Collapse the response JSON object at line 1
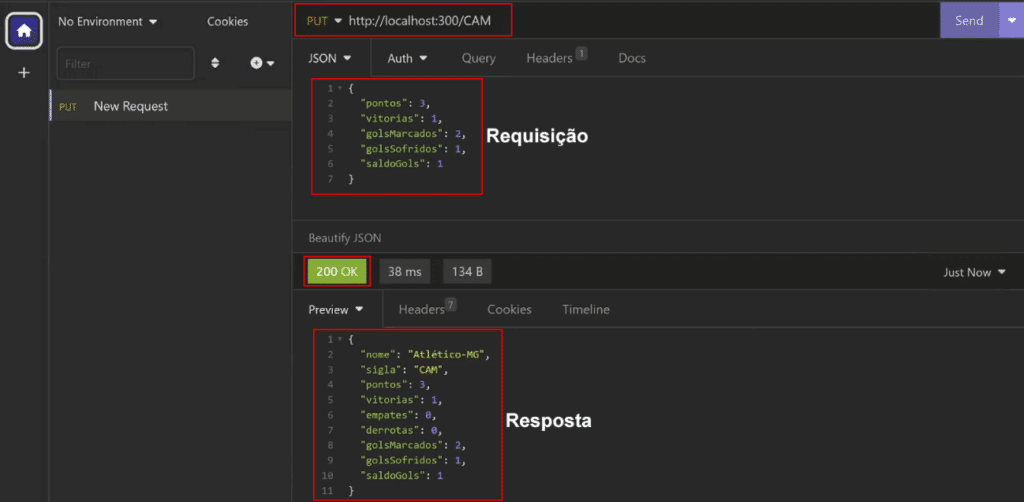Image resolution: width=1024 pixels, height=502 pixels. [340, 339]
